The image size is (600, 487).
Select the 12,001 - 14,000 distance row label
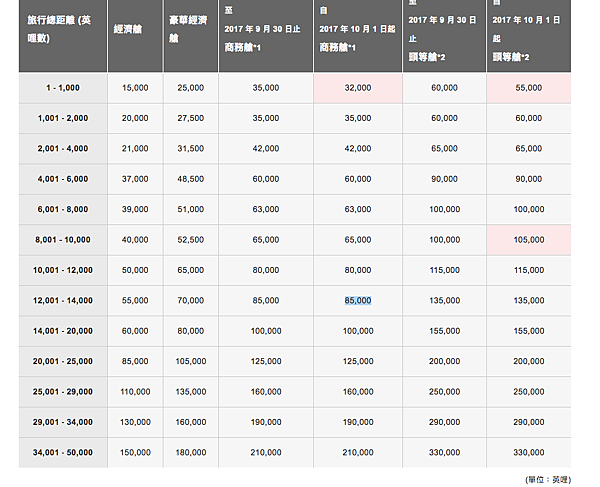pyautogui.click(x=63, y=301)
